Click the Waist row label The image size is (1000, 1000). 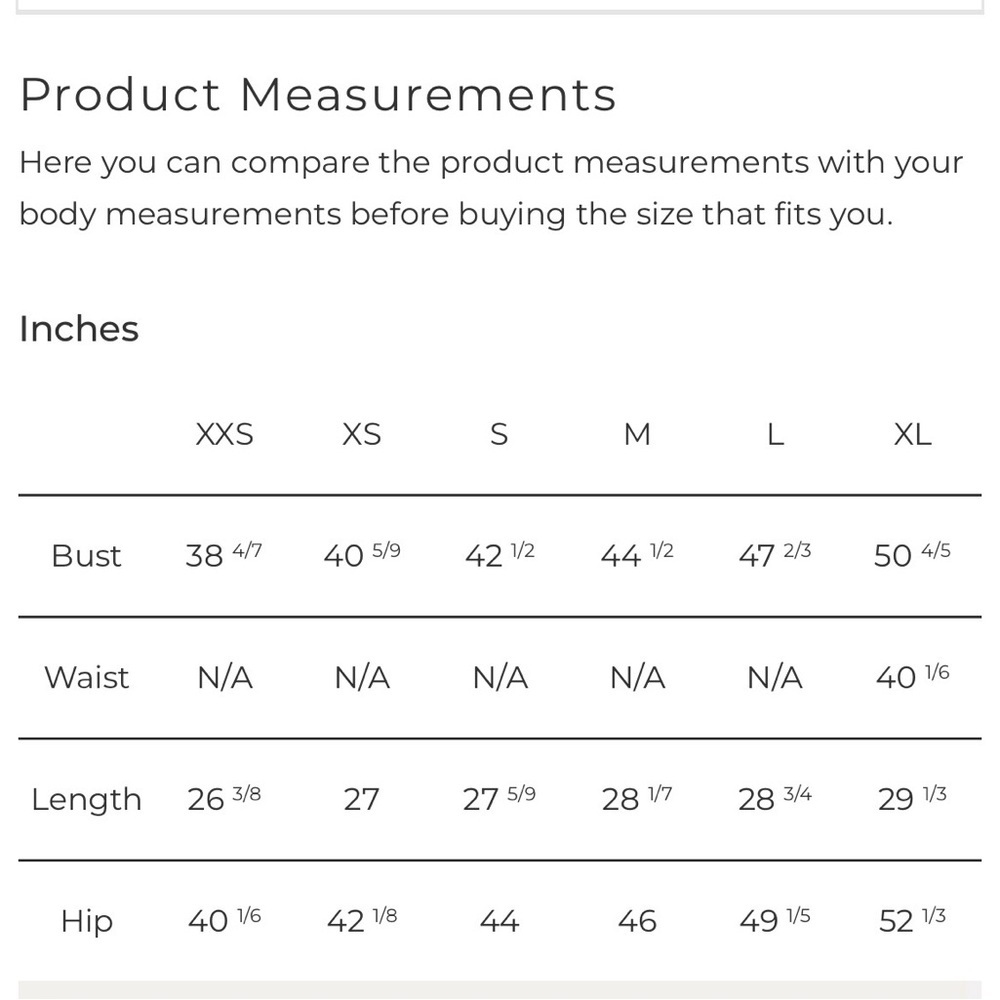(x=87, y=678)
